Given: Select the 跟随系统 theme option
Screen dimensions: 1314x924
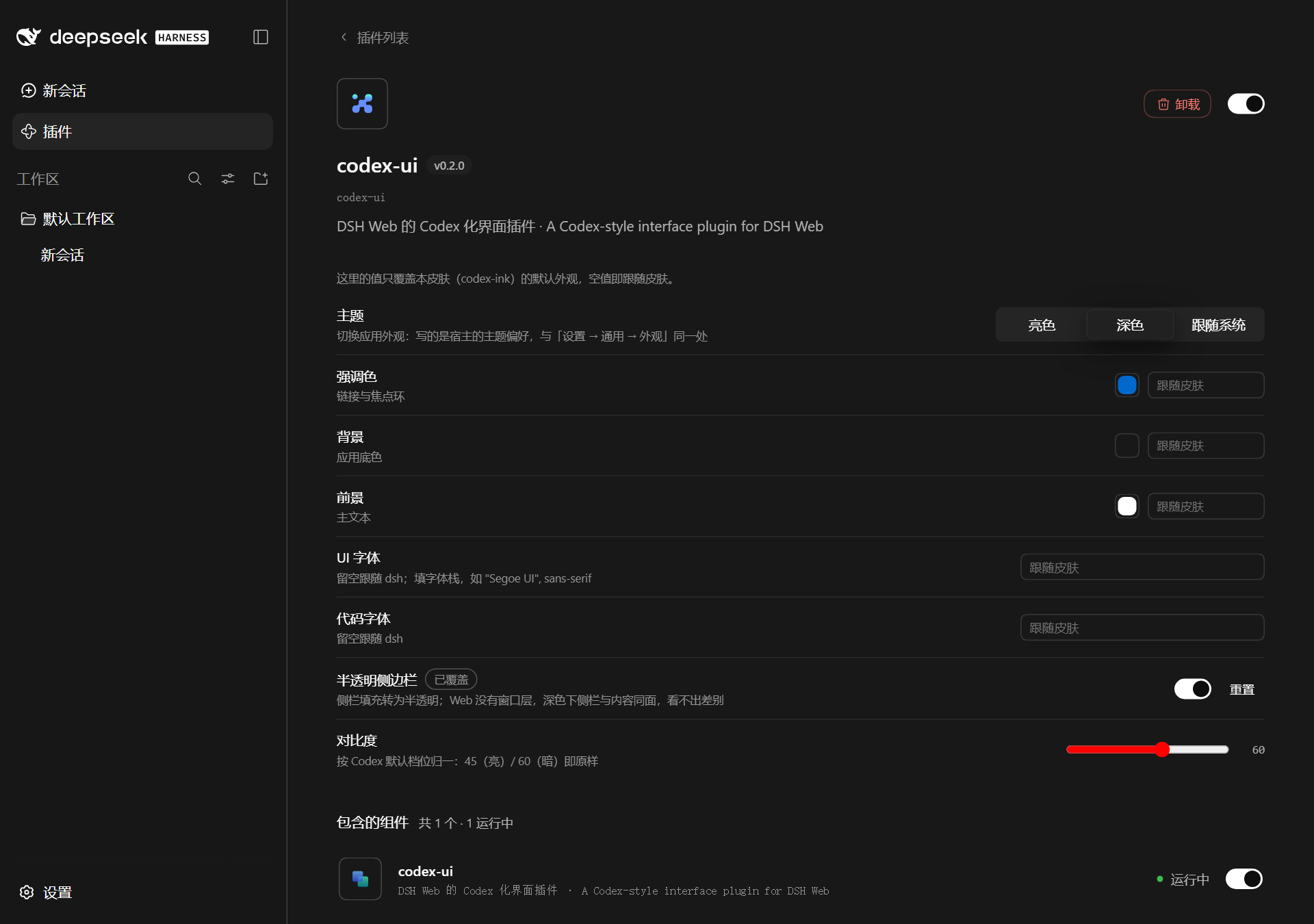Looking at the screenshot, I should coord(1218,325).
